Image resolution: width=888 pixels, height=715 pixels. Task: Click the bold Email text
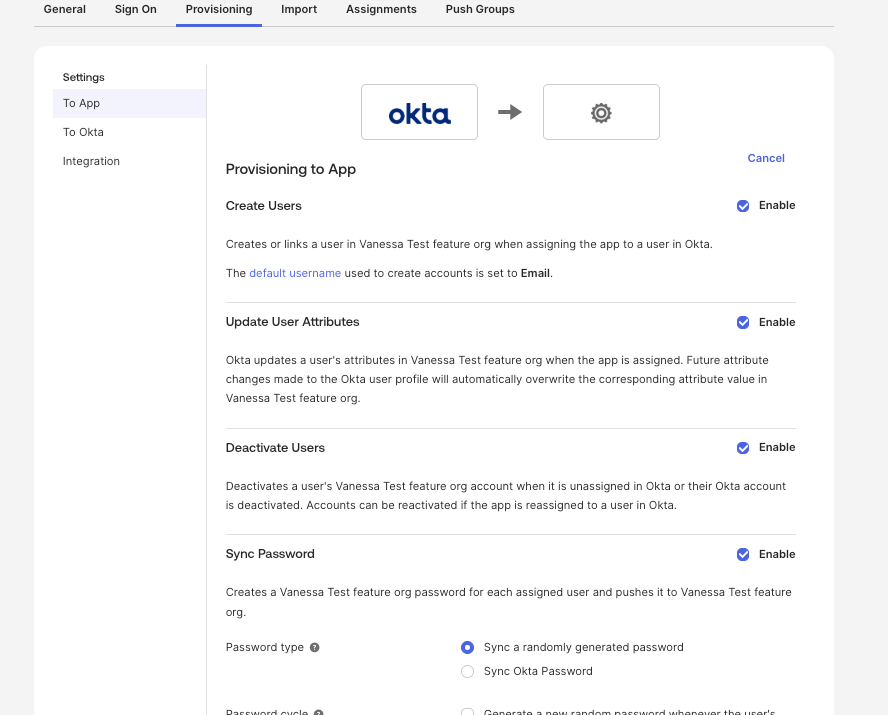point(535,273)
